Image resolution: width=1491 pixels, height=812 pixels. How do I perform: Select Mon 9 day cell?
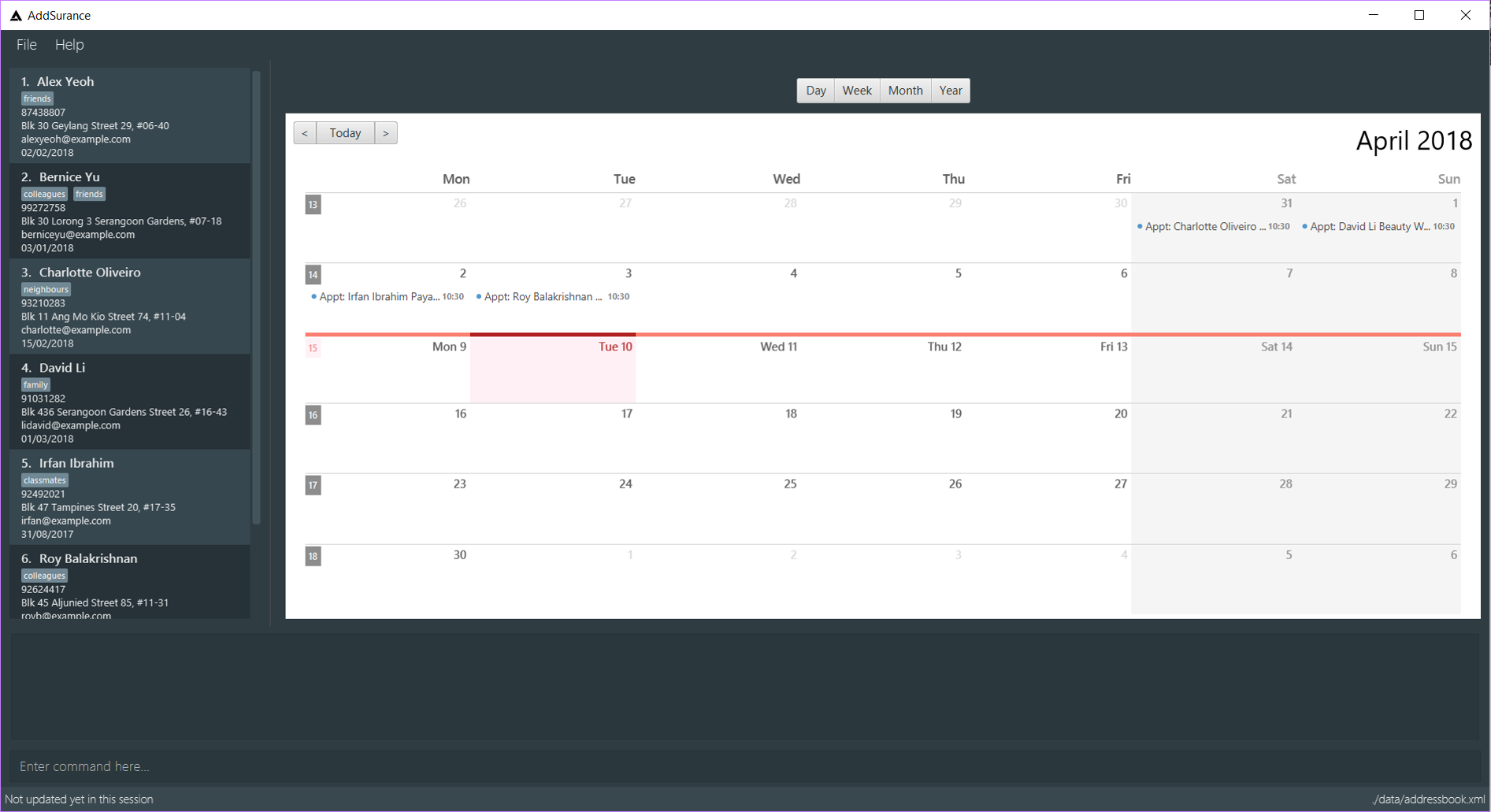point(388,369)
